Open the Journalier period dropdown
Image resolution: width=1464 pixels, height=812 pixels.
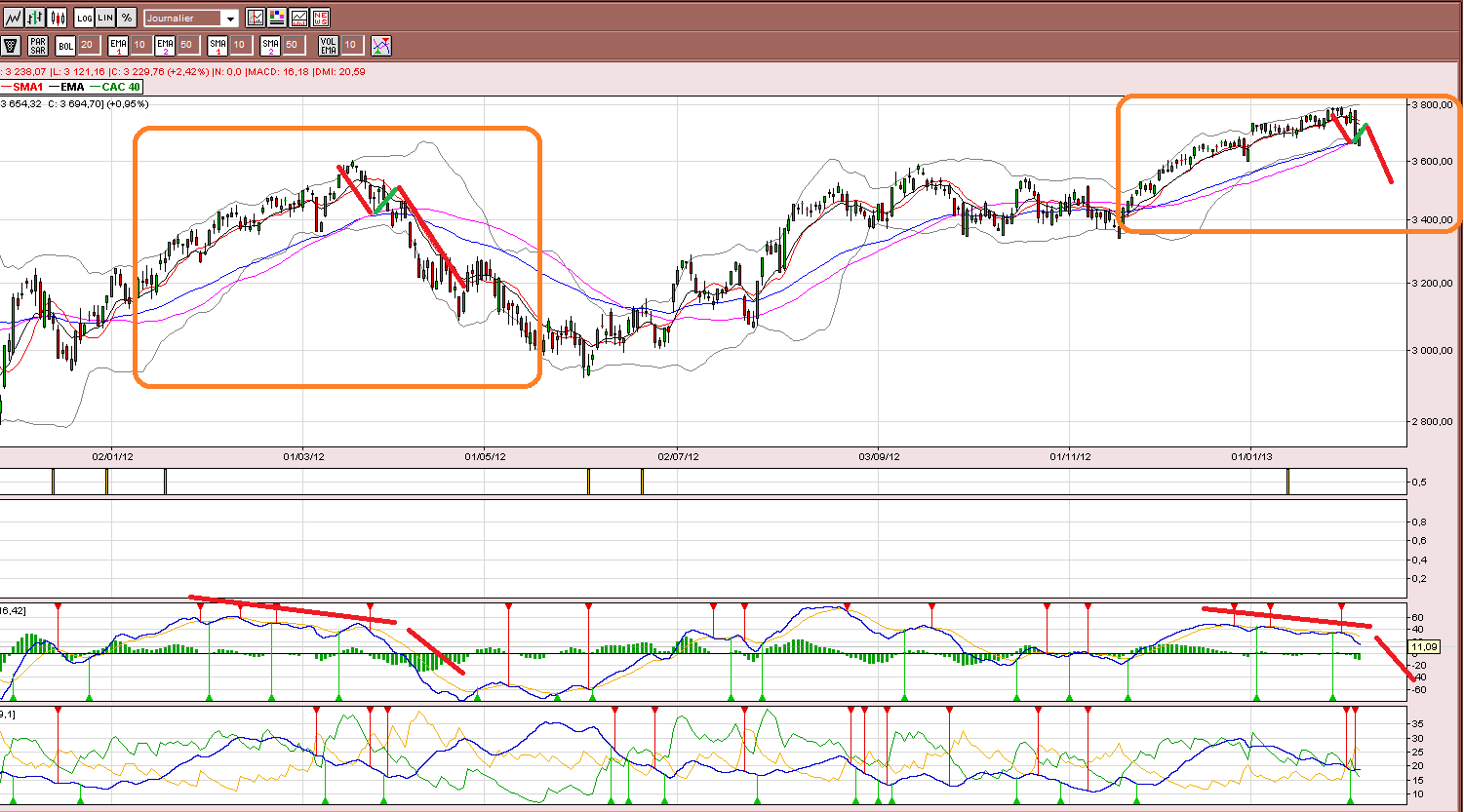[191, 19]
